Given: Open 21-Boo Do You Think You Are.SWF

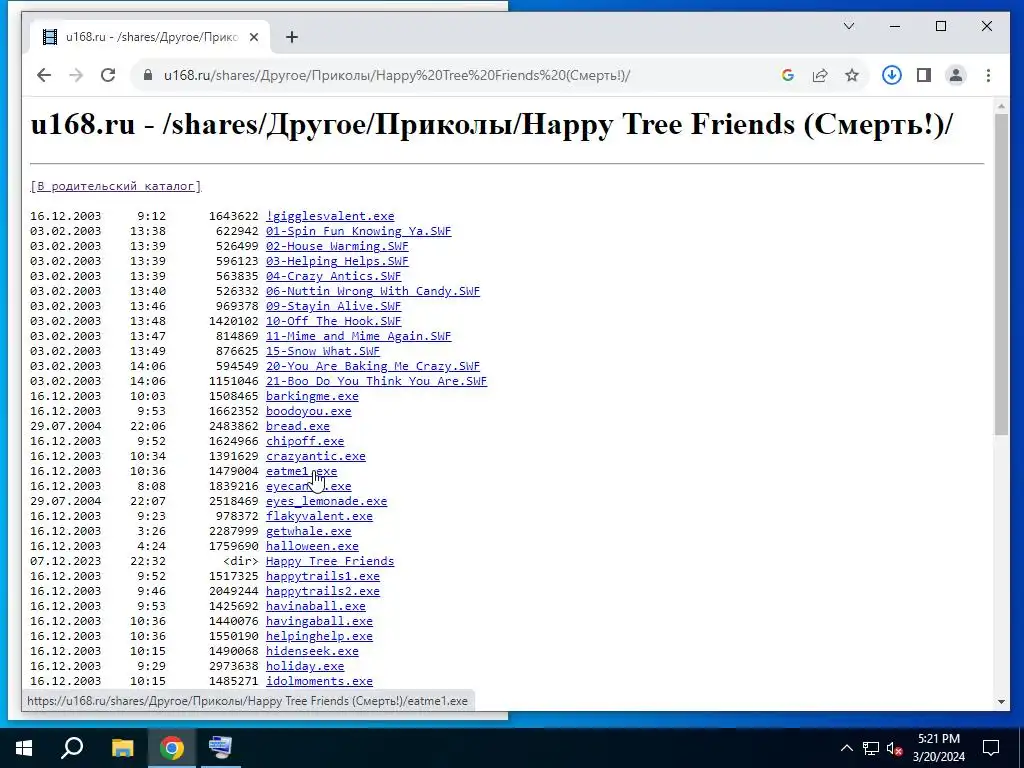Looking at the screenshot, I should click(376, 381).
